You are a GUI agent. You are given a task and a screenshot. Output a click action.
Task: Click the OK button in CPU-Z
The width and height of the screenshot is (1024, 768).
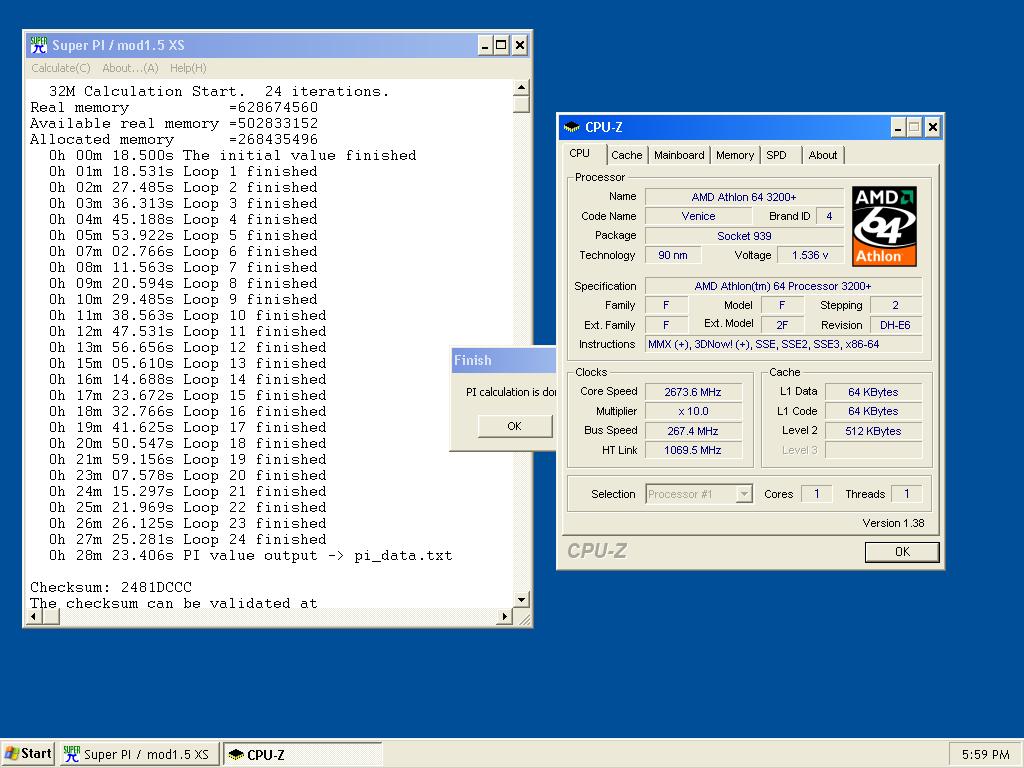(902, 552)
